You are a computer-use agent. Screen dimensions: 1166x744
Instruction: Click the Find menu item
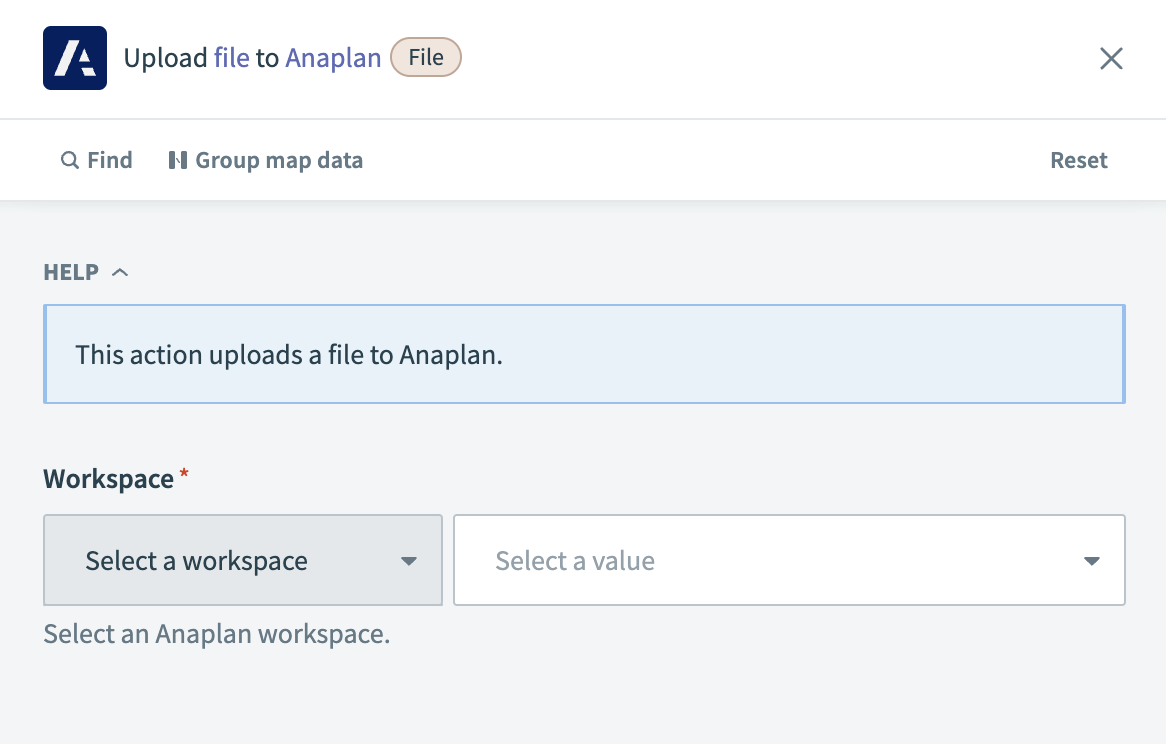point(97,160)
